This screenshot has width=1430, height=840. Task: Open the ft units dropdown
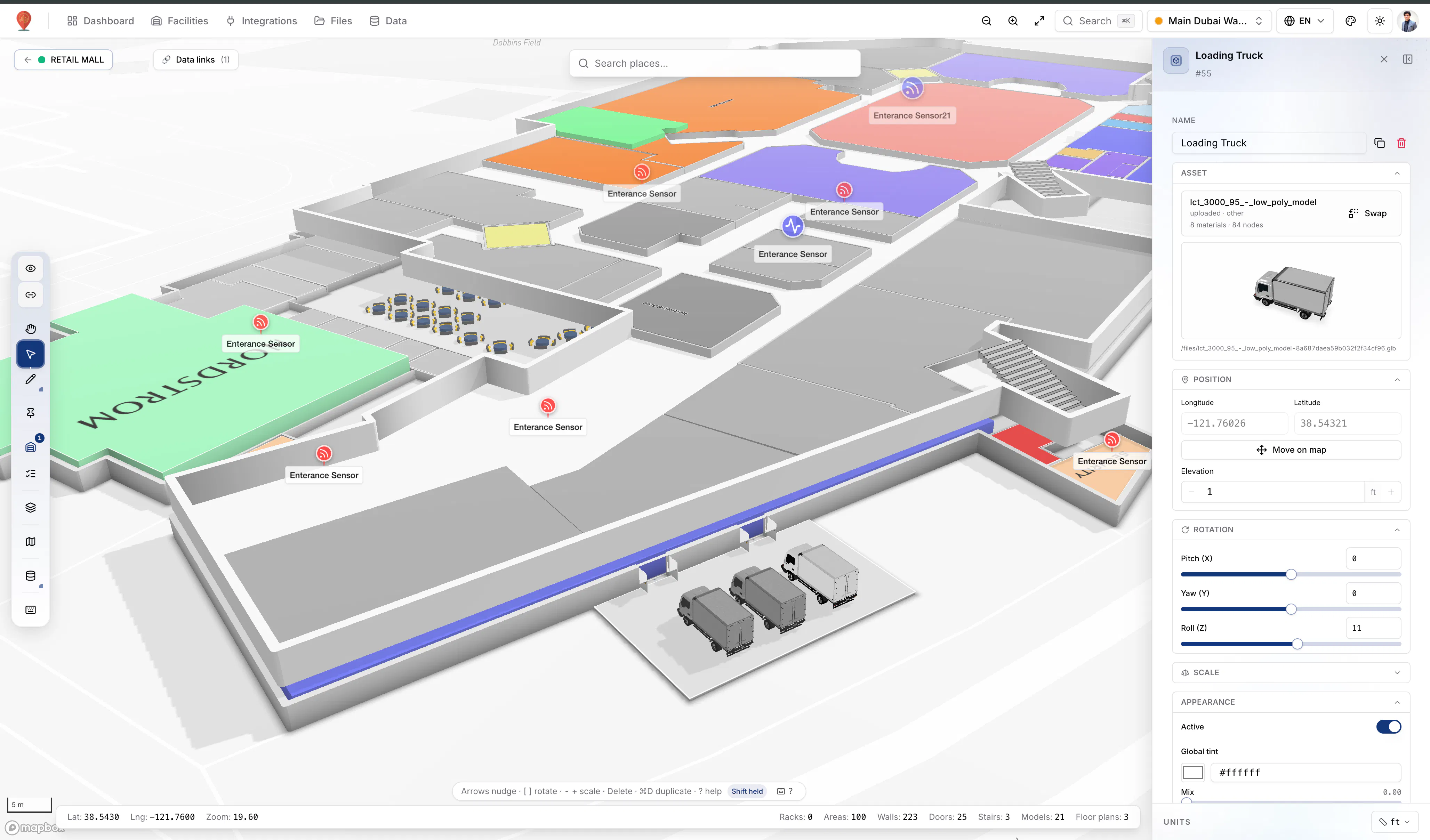(1395, 821)
